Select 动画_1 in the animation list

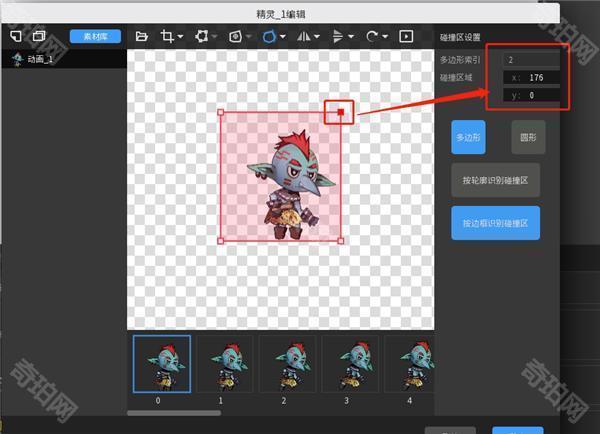pyautogui.click(x=64, y=59)
